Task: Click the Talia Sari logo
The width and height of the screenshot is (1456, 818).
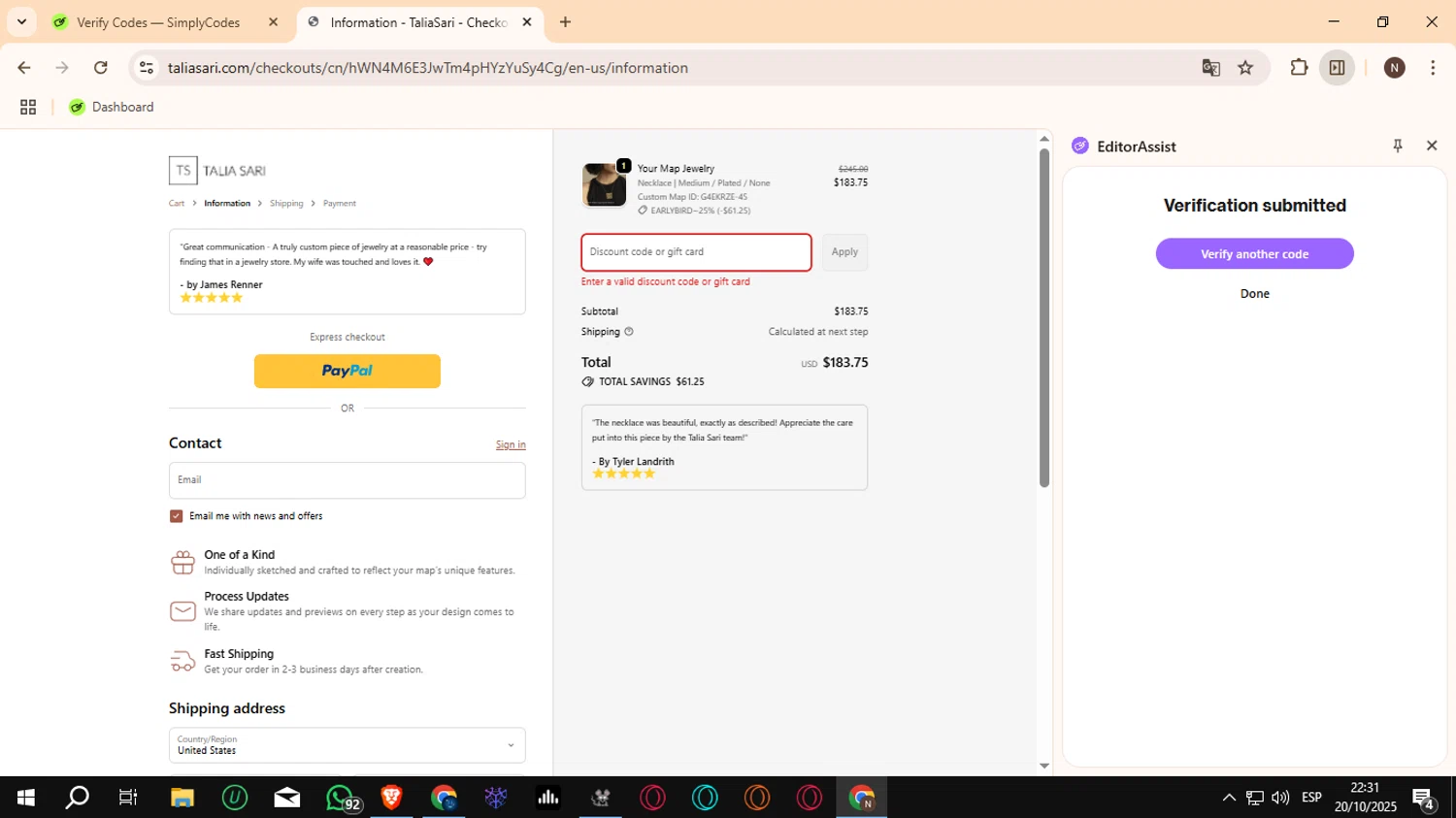Action: (x=217, y=171)
